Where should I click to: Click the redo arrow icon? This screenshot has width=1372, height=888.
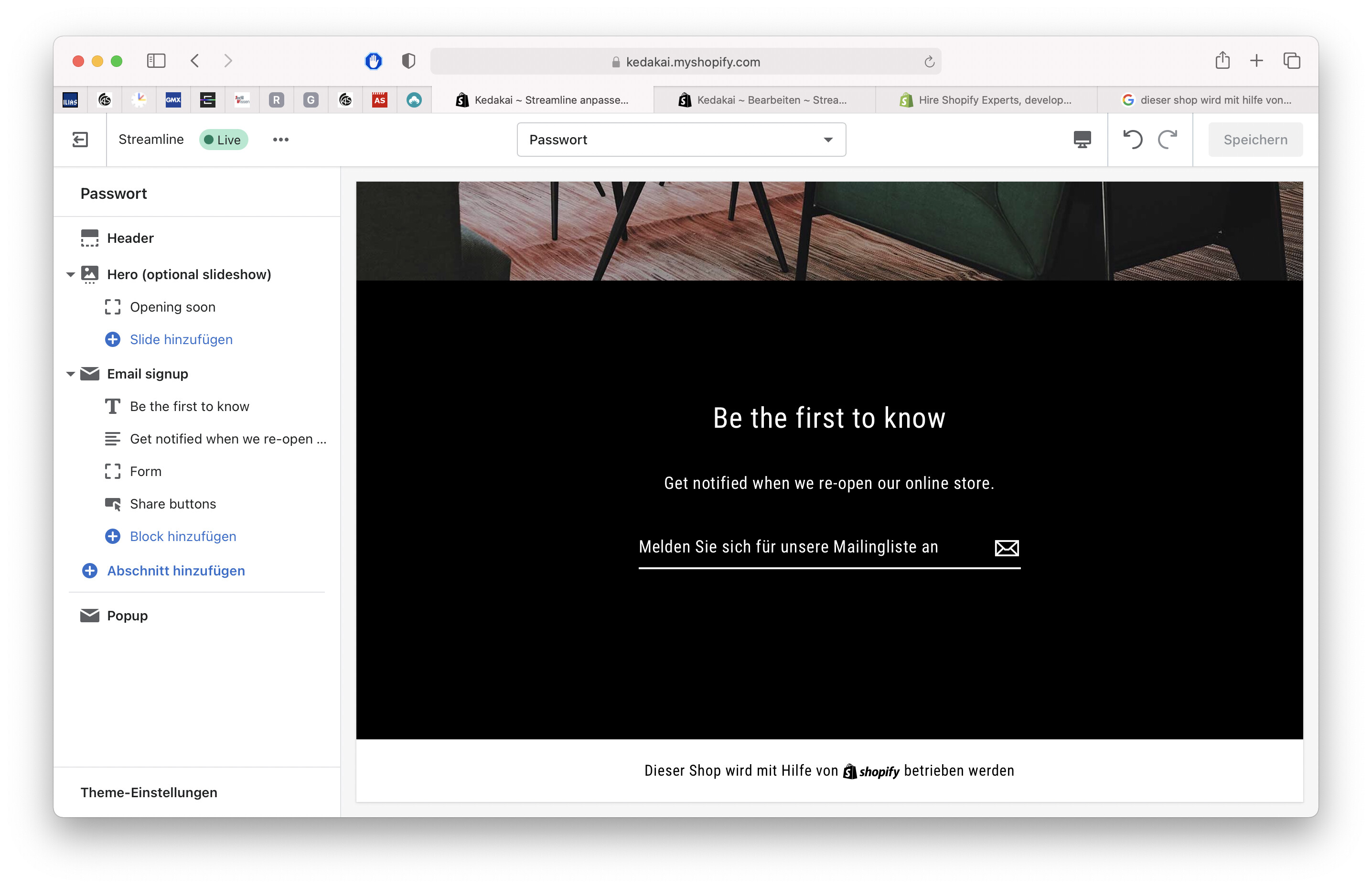pyautogui.click(x=1168, y=140)
